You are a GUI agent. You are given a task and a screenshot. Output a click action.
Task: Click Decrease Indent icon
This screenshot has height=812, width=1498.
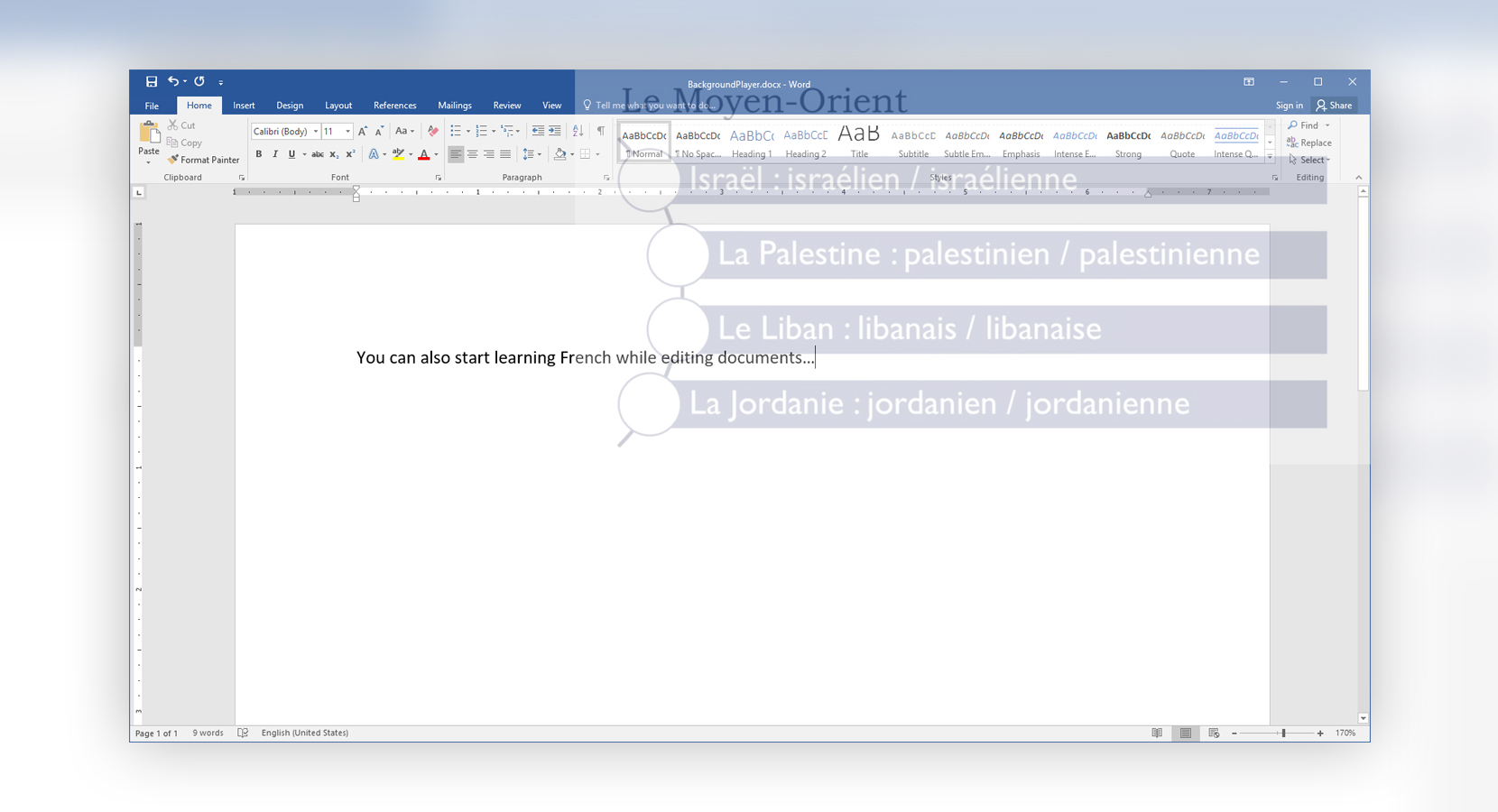538,132
